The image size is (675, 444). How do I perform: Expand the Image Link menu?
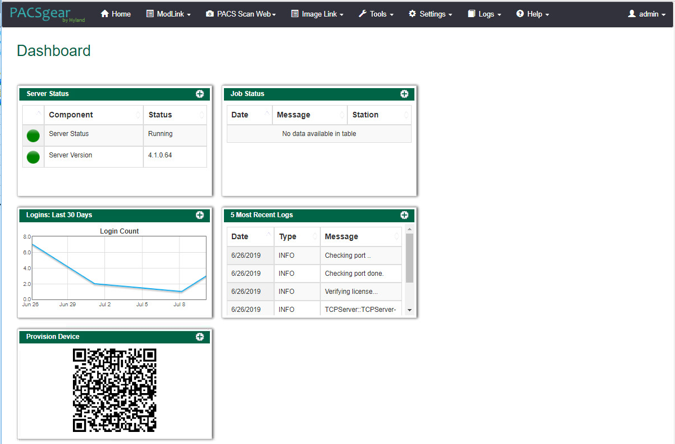[316, 14]
